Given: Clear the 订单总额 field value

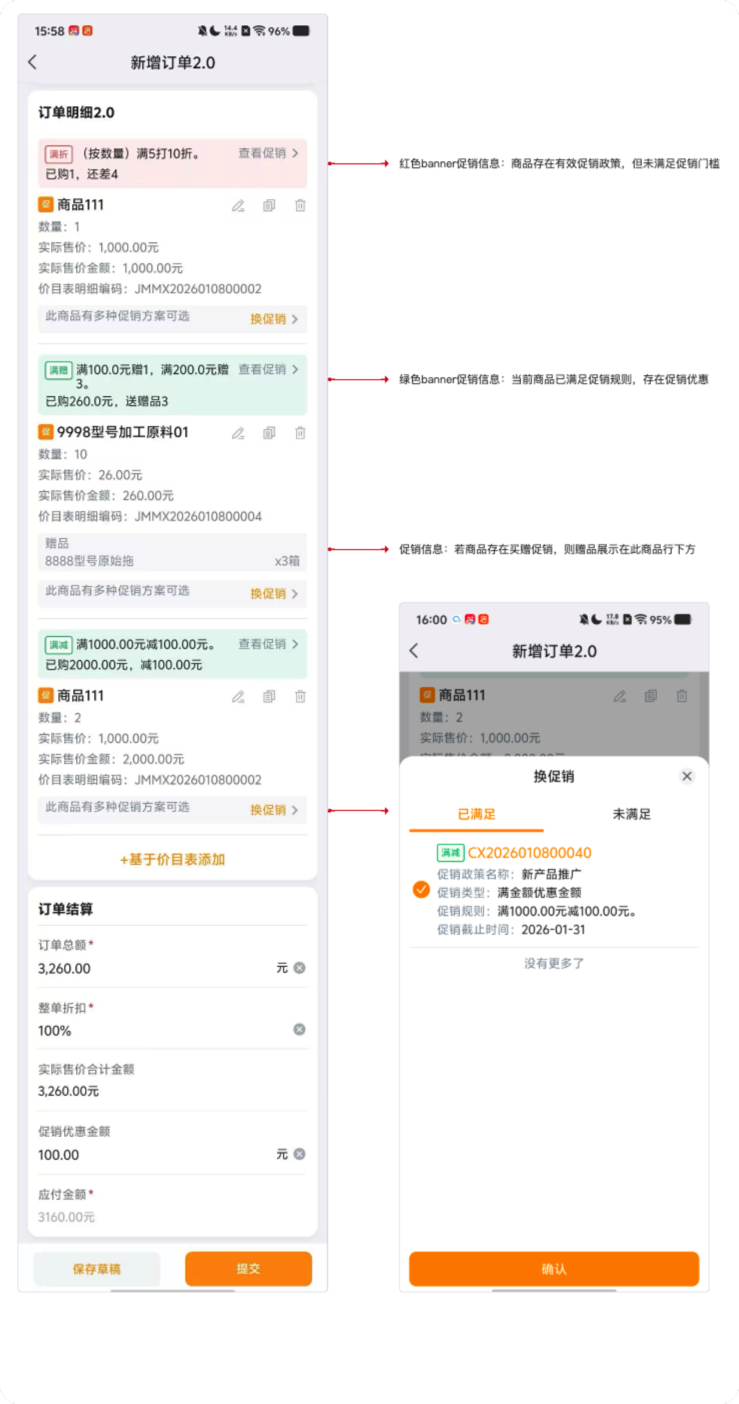Looking at the screenshot, I should [299, 968].
